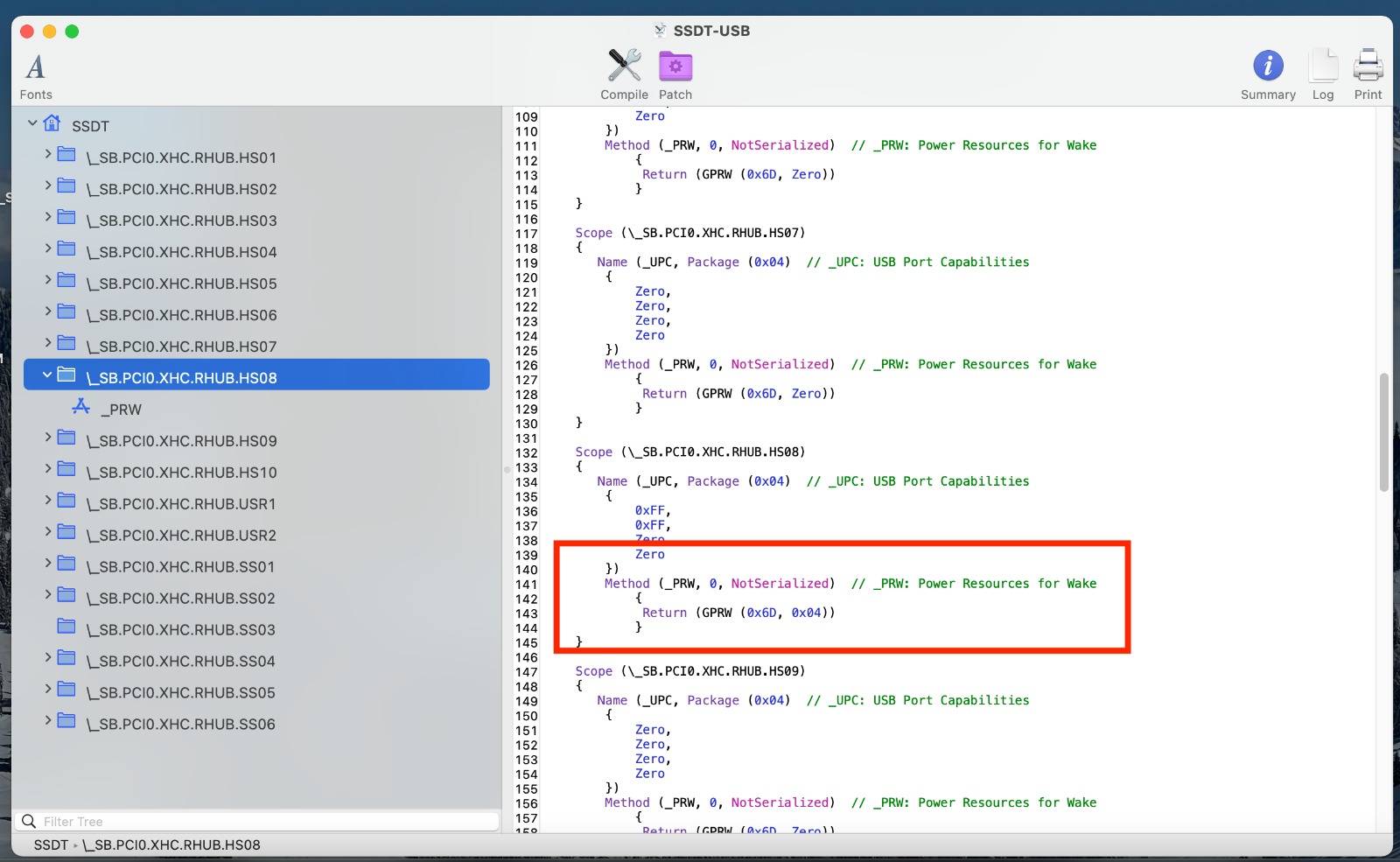Select the \_SB.PCI0.XHC.RHUB.SS06 tree item
Screen dimensions: 1400x862
click(x=180, y=725)
